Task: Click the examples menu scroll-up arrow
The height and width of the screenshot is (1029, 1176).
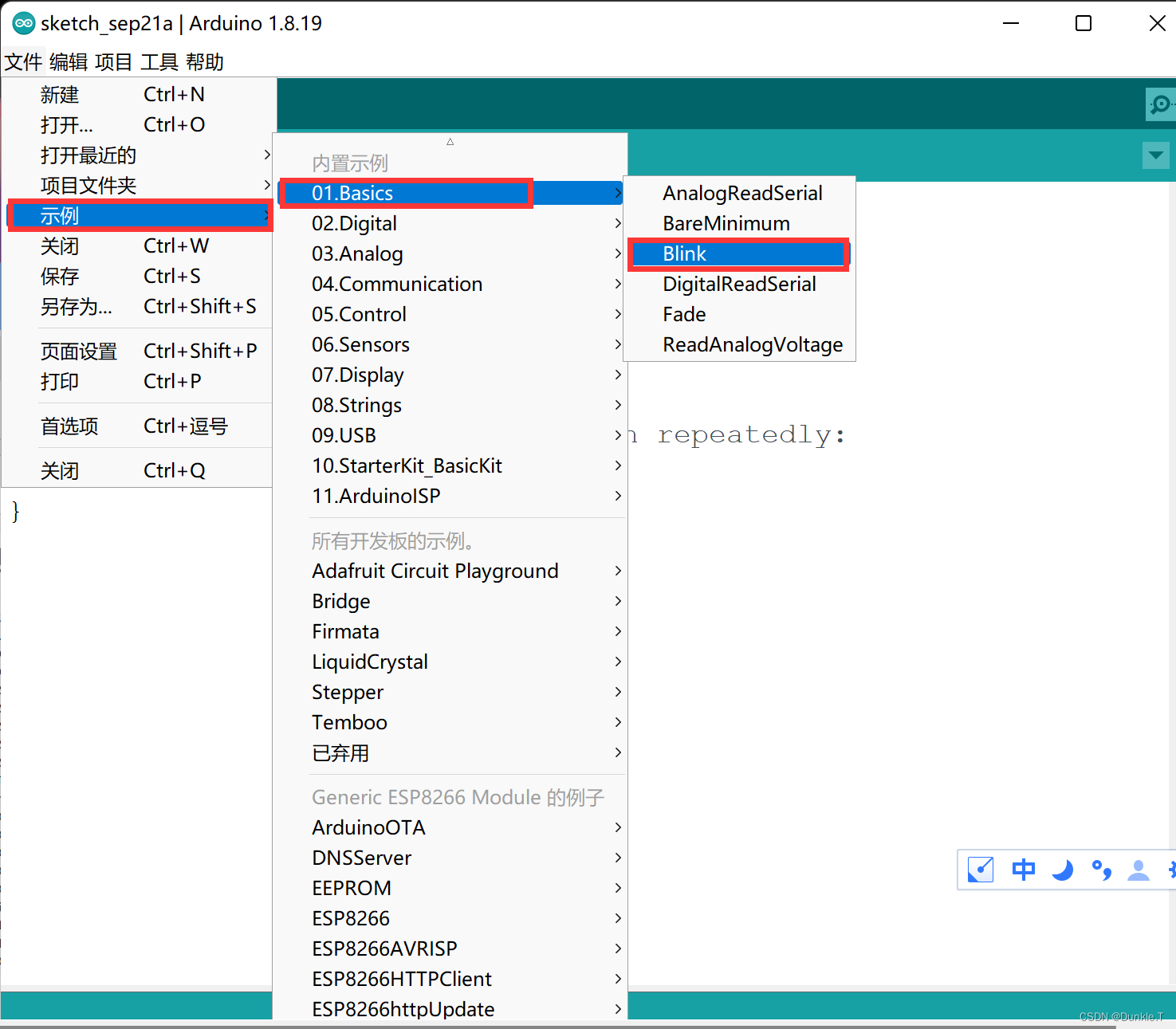Action: point(450,141)
